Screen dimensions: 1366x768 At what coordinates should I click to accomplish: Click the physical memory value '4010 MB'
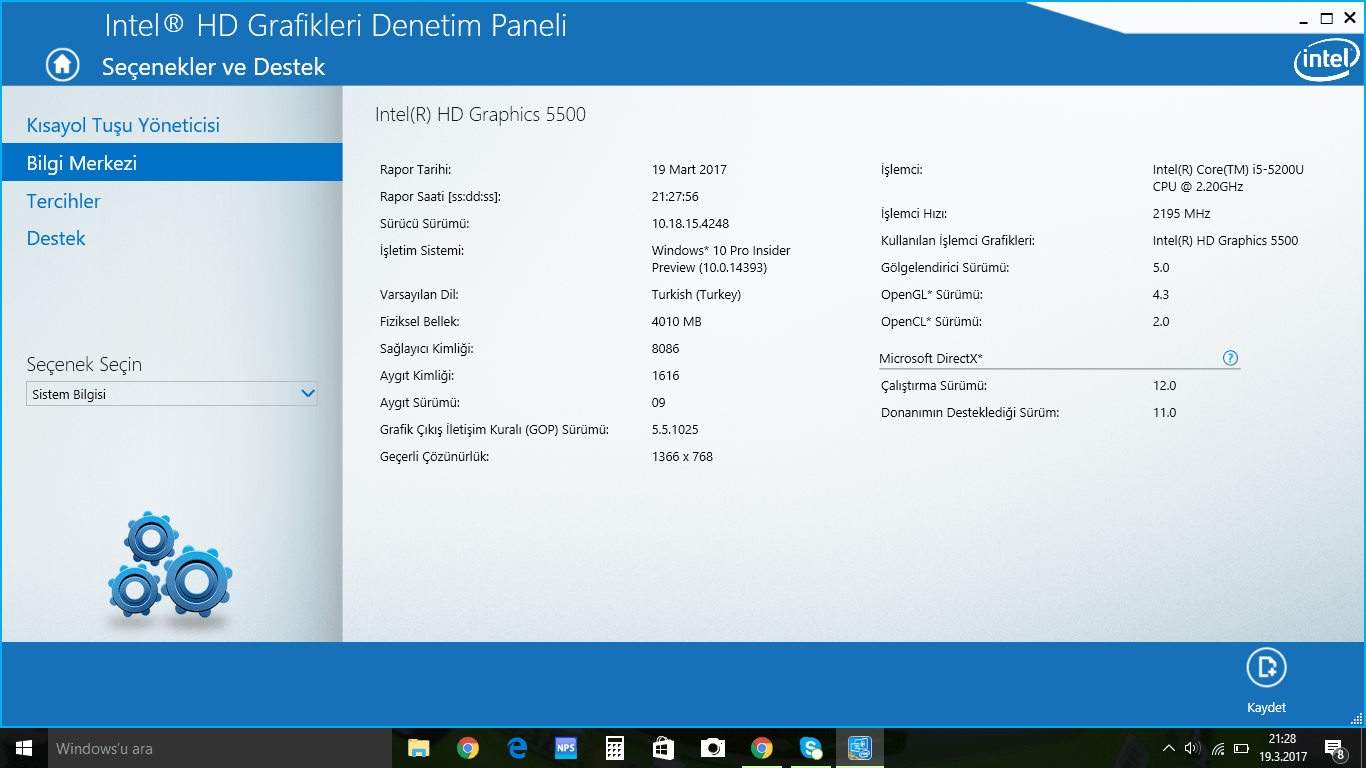pyautogui.click(x=676, y=321)
